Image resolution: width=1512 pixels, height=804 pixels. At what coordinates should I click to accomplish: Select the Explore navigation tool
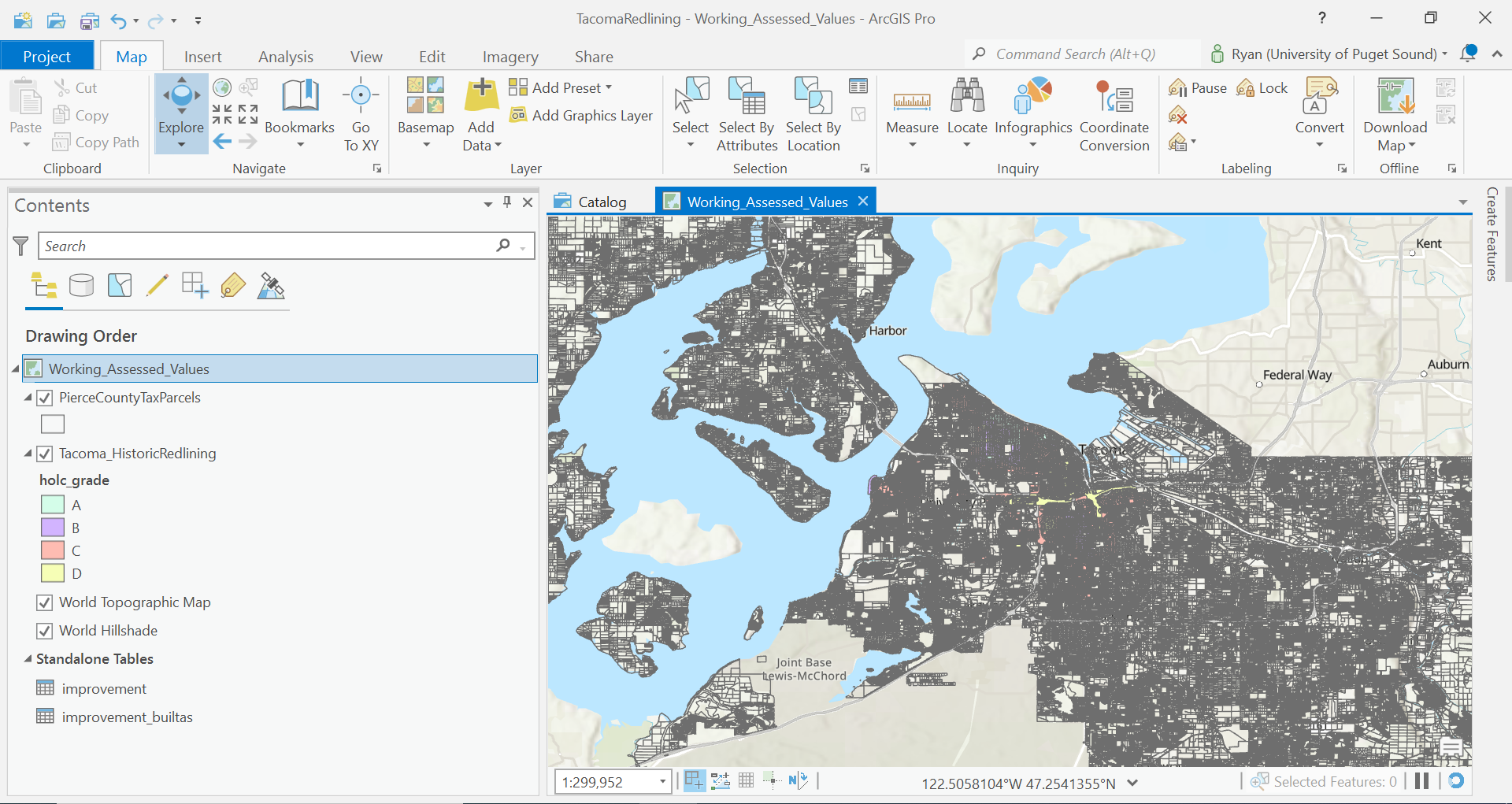click(181, 113)
